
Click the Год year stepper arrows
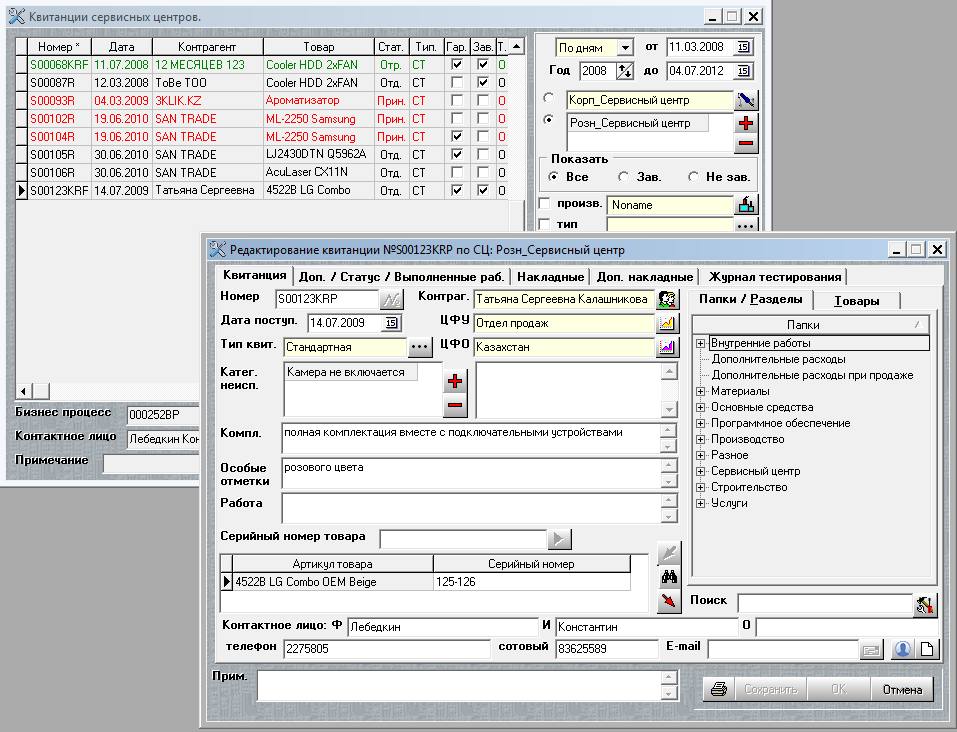(x=624, y=71)
